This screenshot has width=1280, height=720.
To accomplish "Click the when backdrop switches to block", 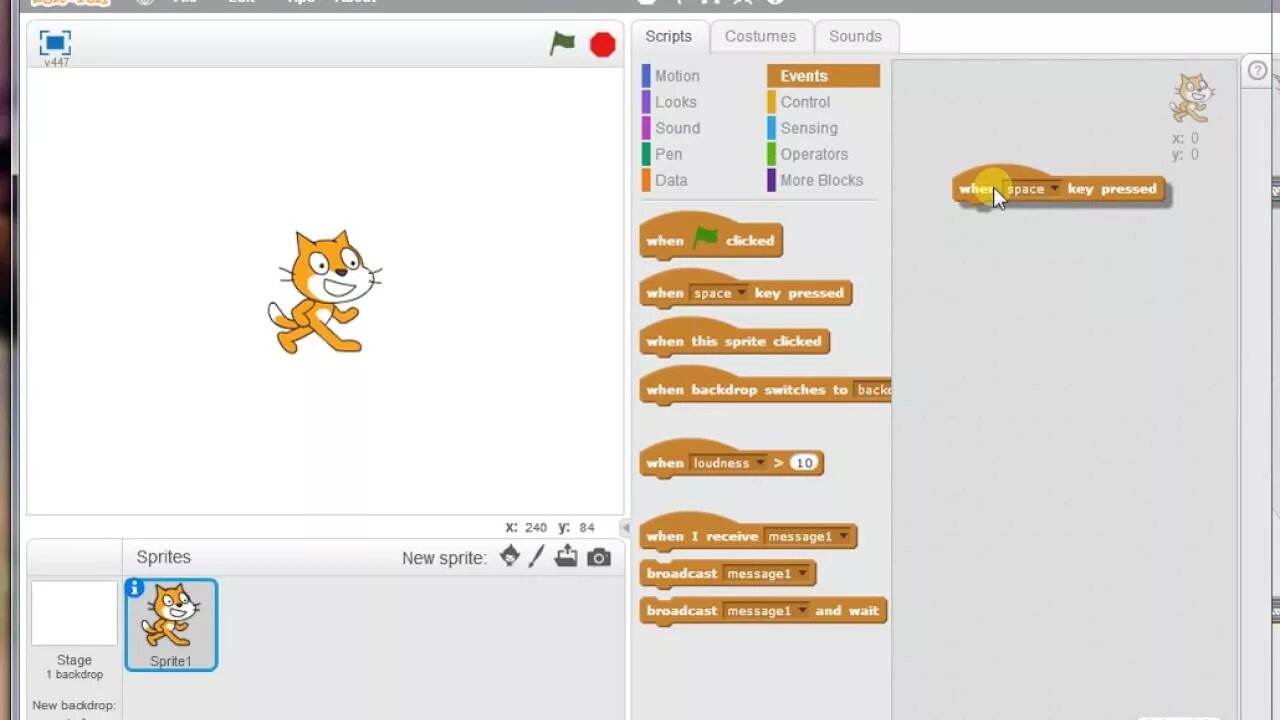I will 765,387.
